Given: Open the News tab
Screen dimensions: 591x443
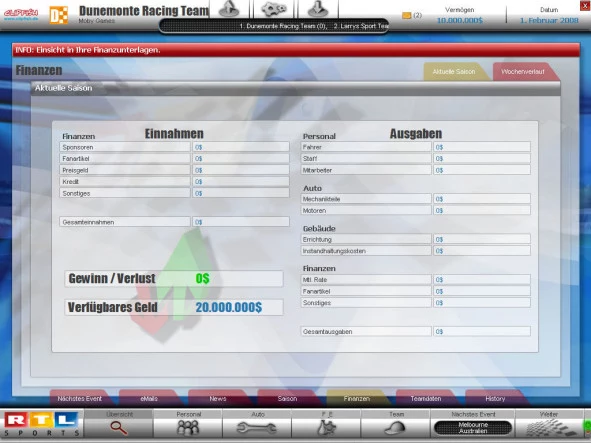Looking at the screenshot, I should pos(218,399).
